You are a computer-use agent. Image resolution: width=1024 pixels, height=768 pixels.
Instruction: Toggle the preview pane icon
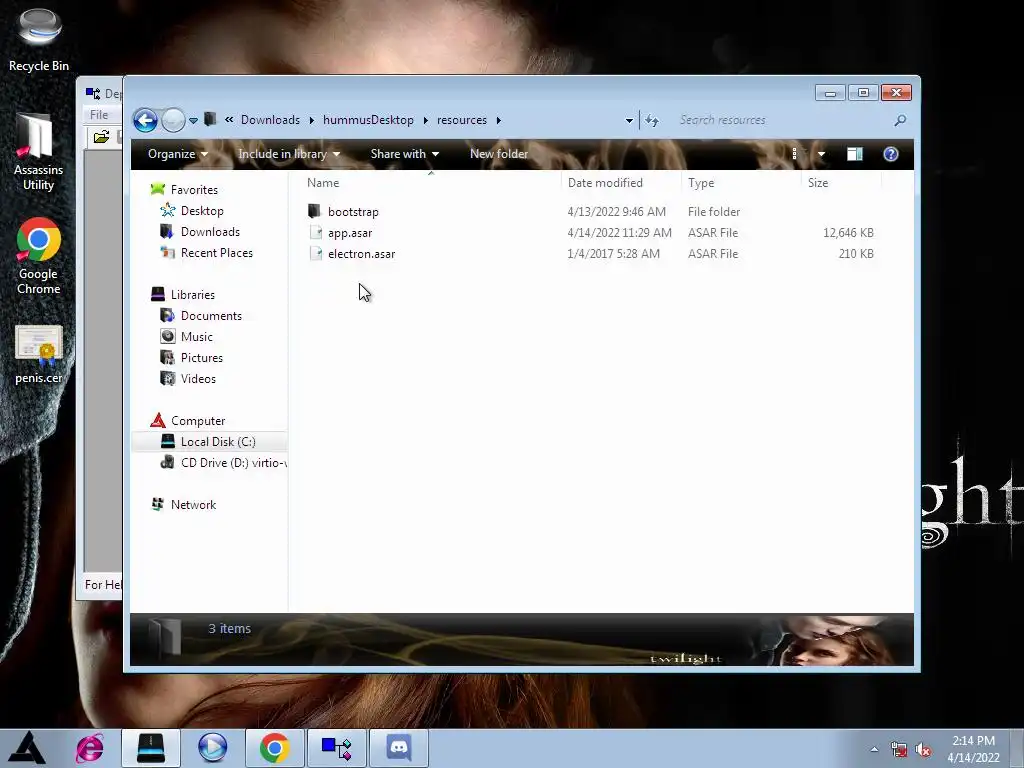(854, 154)
